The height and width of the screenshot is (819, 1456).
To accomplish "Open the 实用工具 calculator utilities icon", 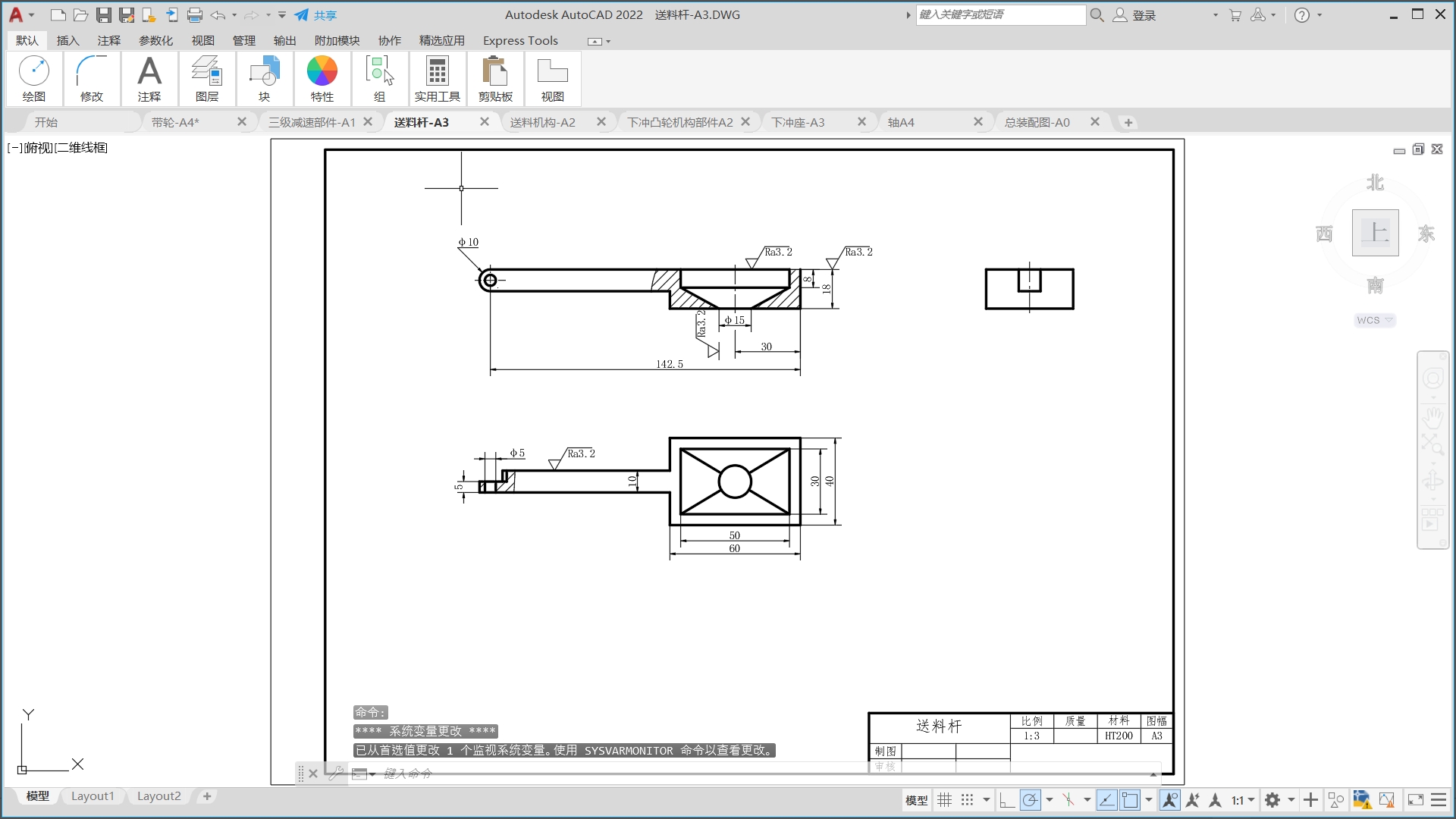I will point(437,72).
